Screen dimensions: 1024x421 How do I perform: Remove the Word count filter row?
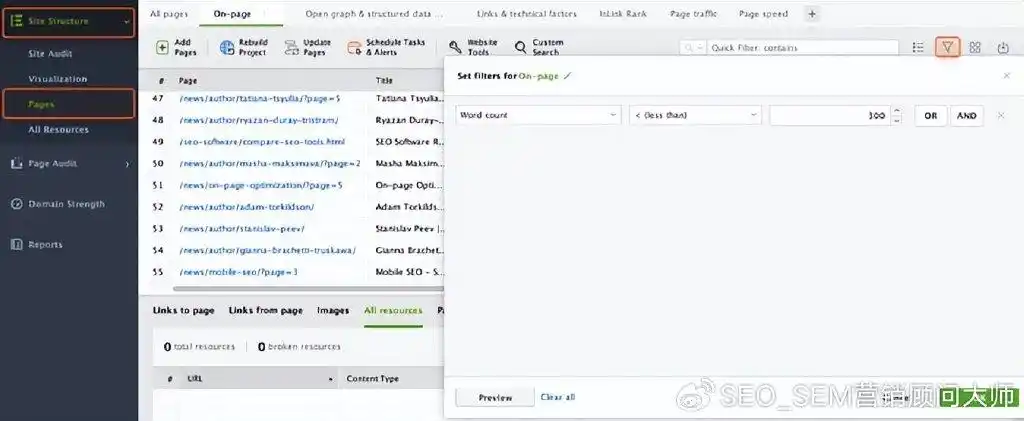[x=1001, y=116]
